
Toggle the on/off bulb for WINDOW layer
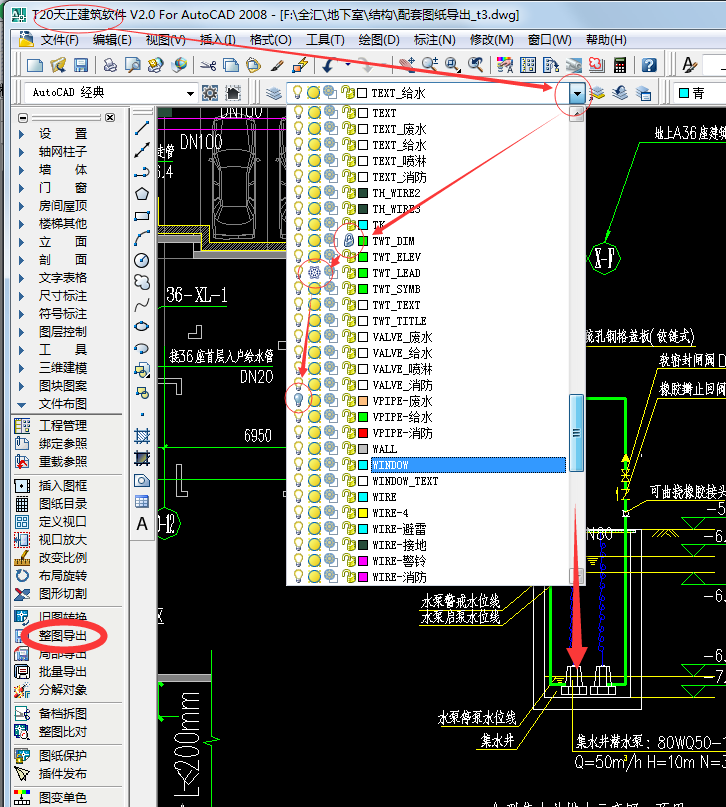pyautogui.click(x=298, y=464)
